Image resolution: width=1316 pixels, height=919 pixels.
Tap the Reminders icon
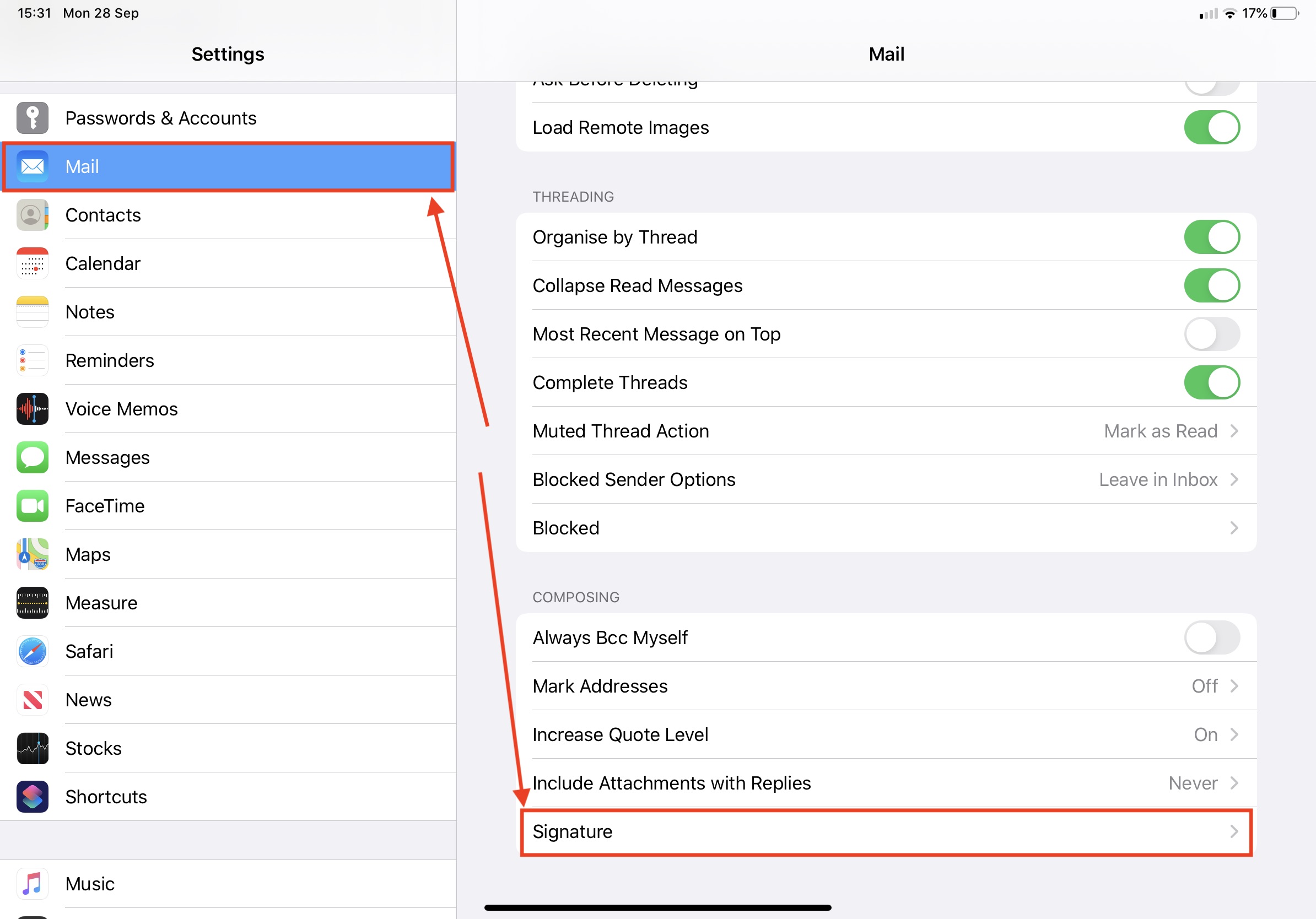tap(32, 360)
